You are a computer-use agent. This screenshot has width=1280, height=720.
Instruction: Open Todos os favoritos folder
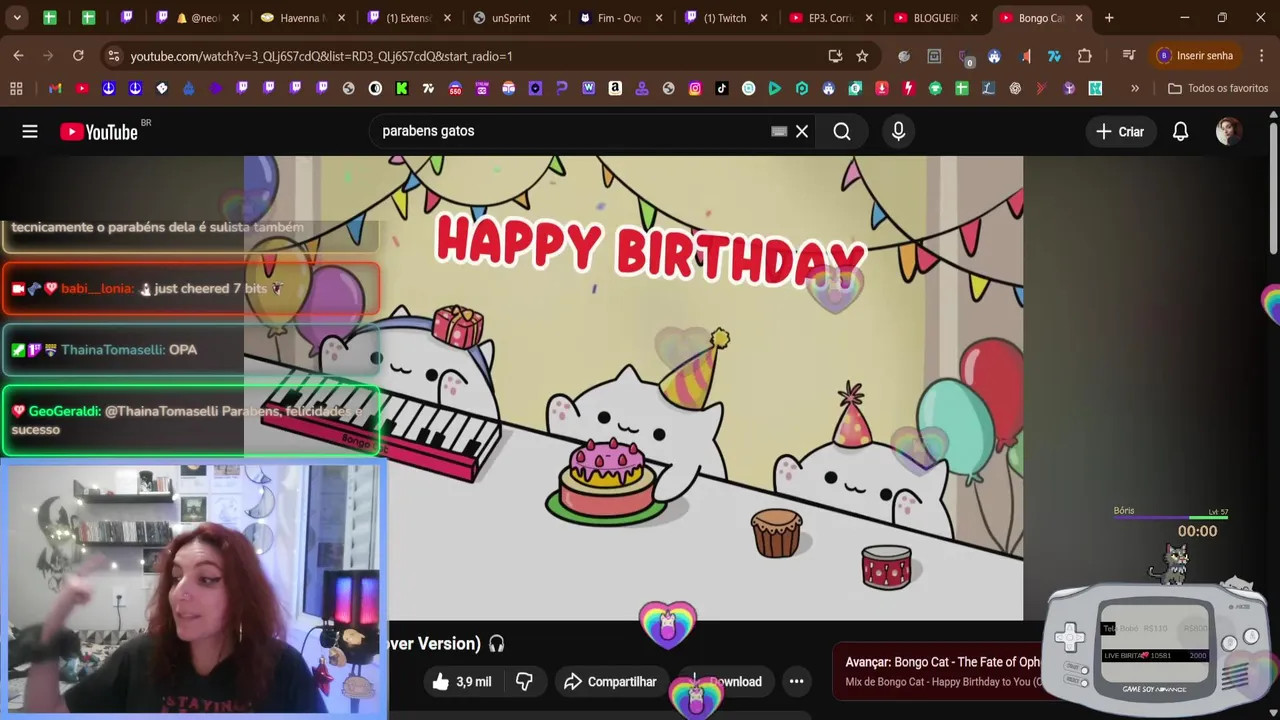(x=1218, y=88)
